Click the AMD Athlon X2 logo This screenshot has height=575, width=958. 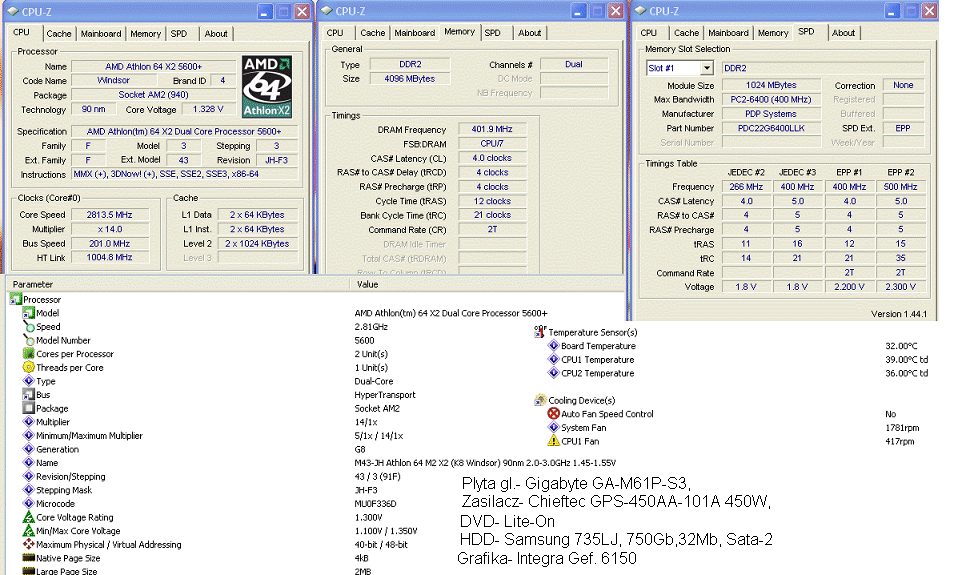pos(267,87)
